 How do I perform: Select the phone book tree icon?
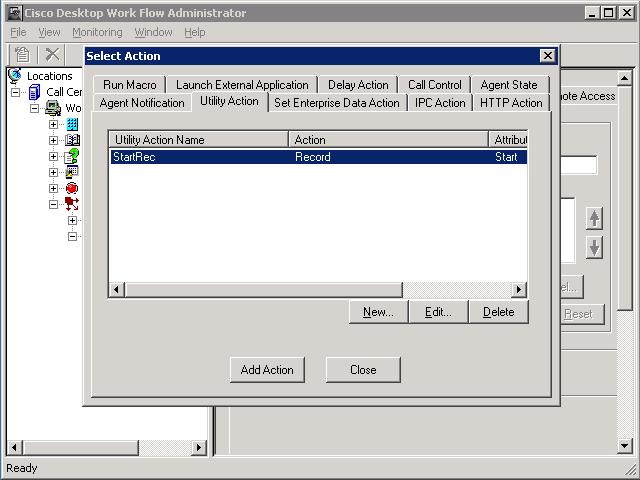pos(72,140)
